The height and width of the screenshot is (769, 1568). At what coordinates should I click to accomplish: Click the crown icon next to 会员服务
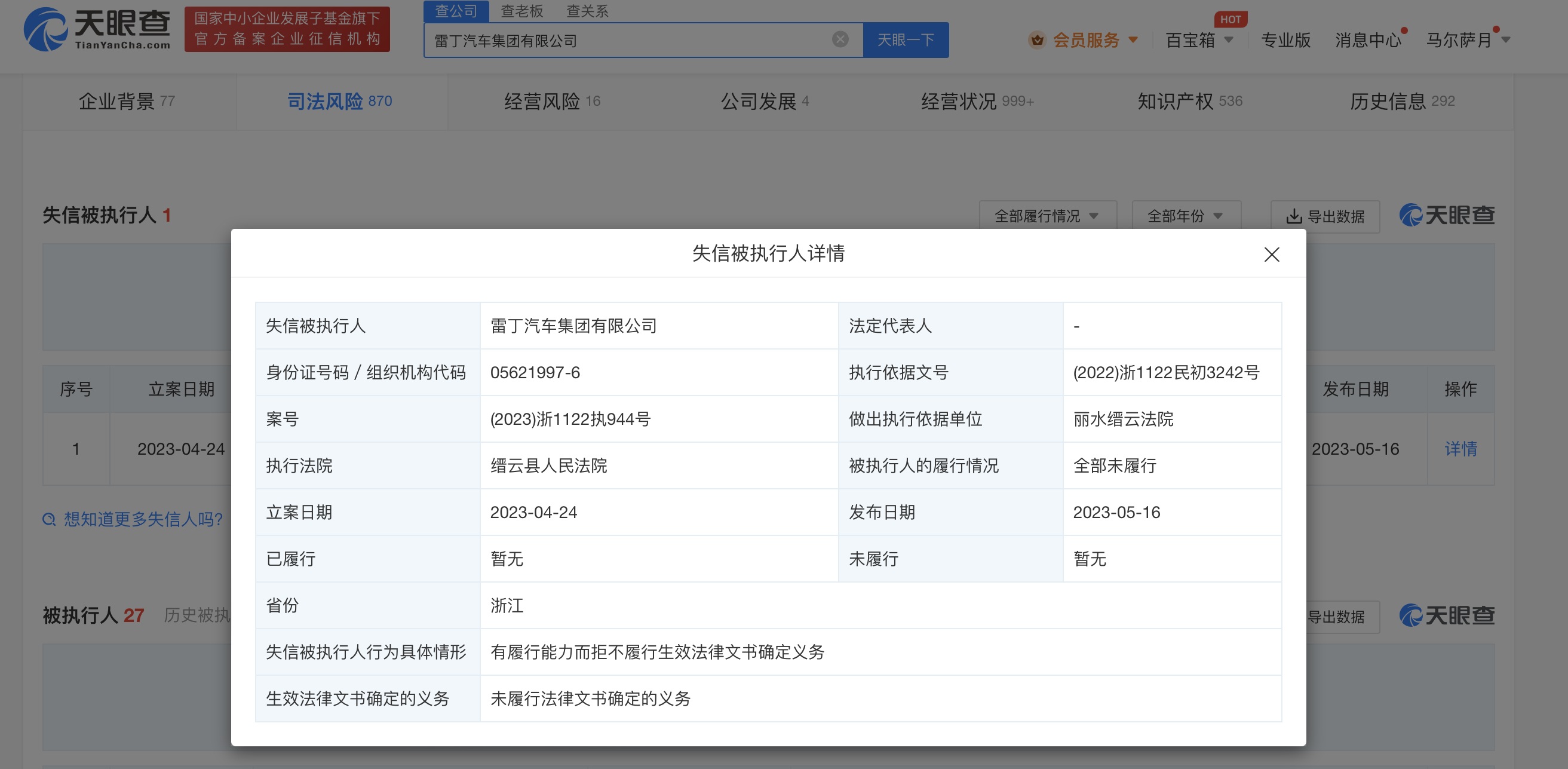point(1037,39)
